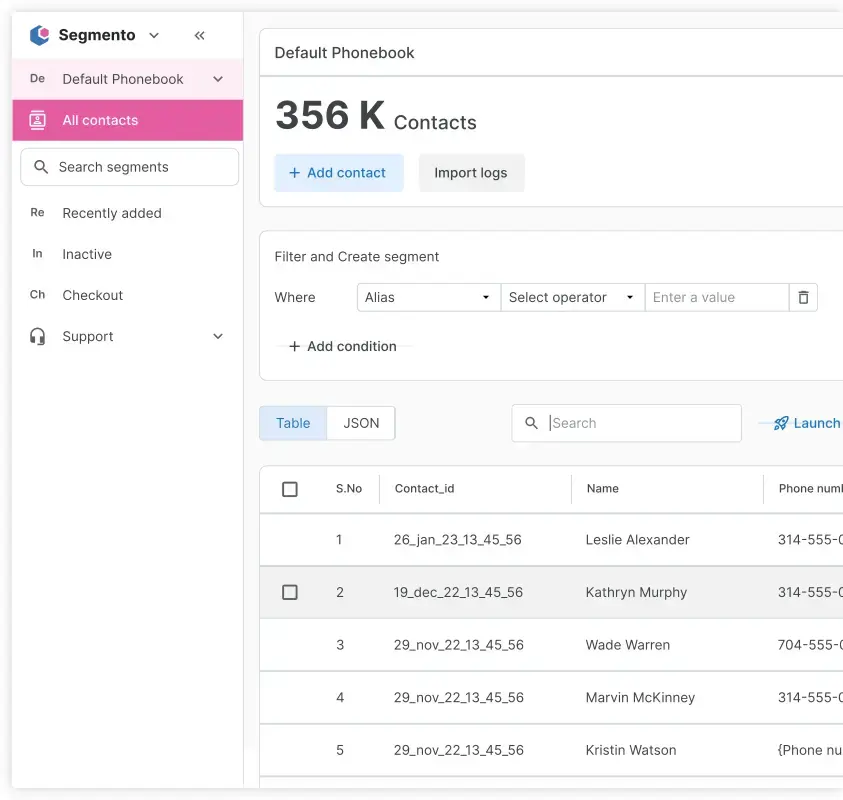
Task: Click the rocket Launch icon
Action: tap(781, 423)
